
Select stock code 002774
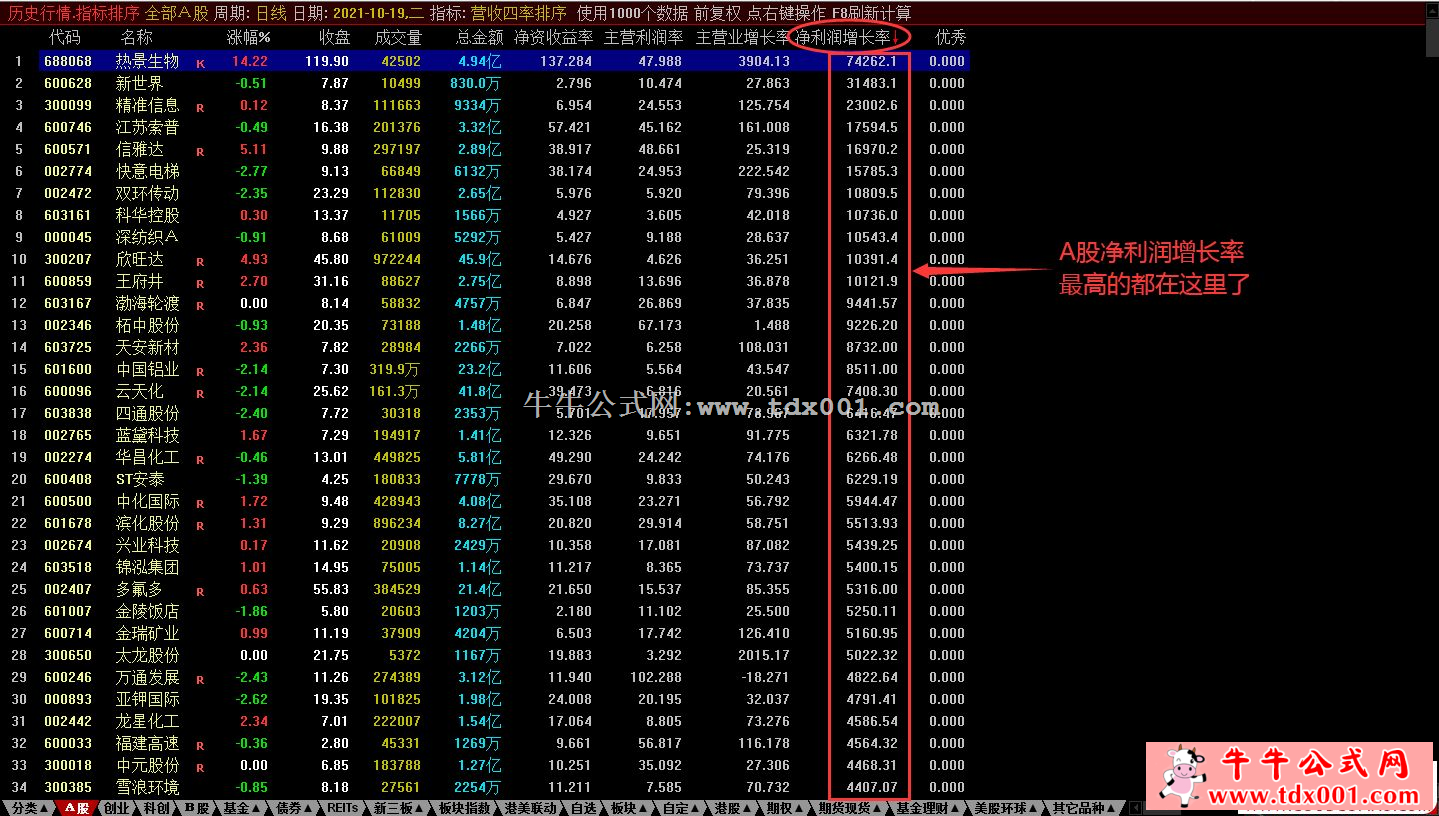(x=68, y=171)
